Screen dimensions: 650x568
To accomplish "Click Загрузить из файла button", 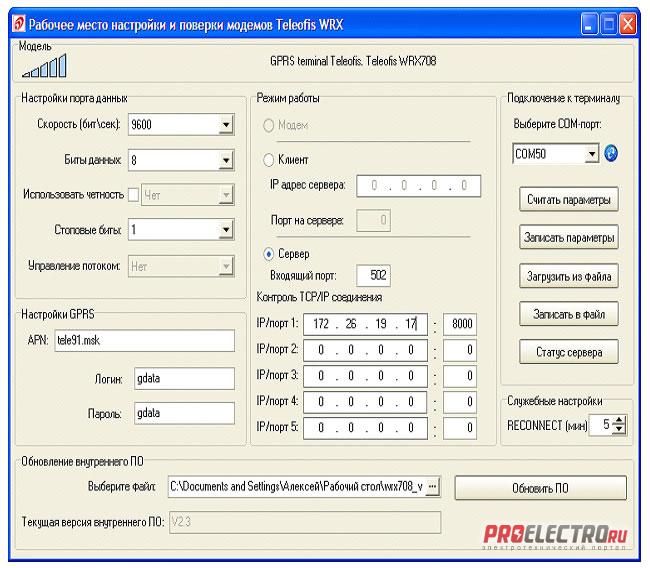I will point(569,276).
